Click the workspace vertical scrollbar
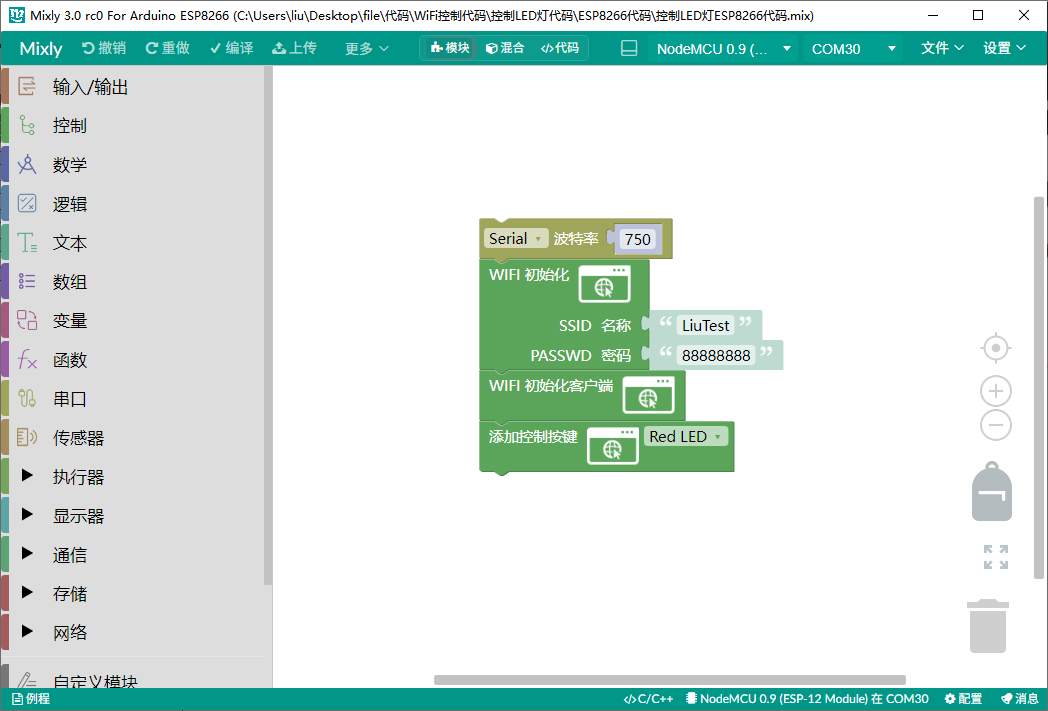 point(1039,388)
